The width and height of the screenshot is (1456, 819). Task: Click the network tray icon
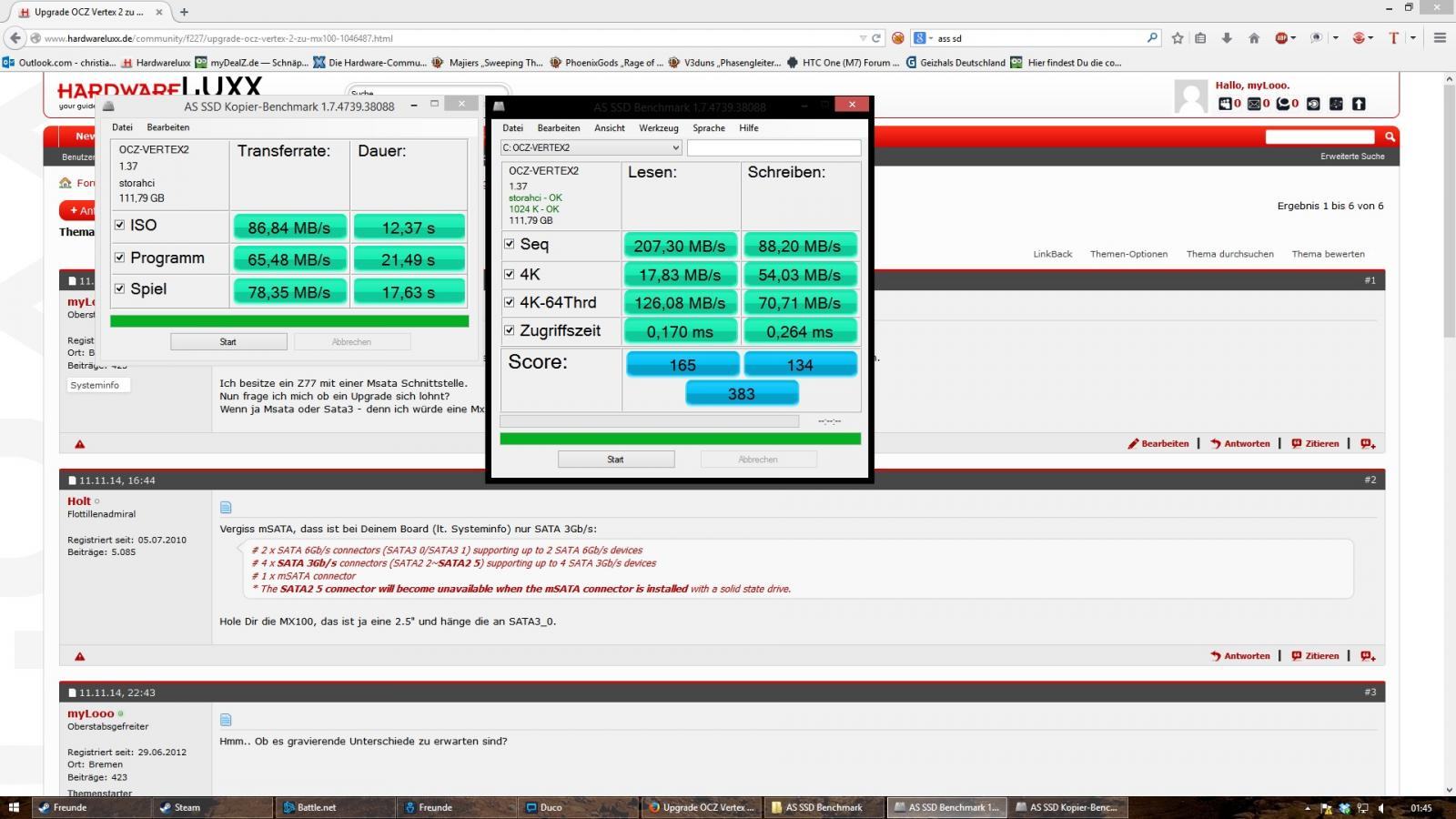point(1363,808)
